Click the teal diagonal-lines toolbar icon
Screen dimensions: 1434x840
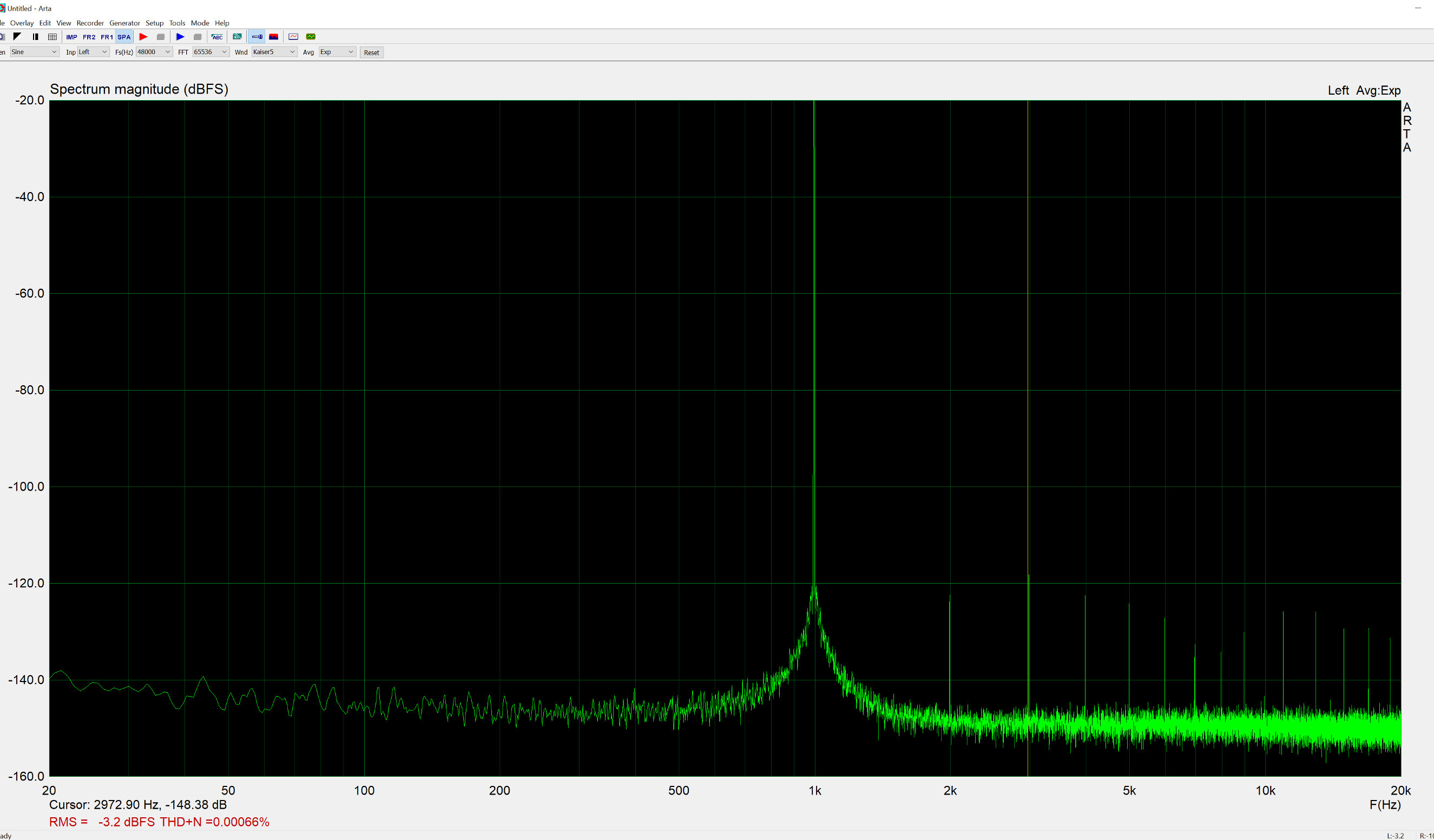[238, 37]
